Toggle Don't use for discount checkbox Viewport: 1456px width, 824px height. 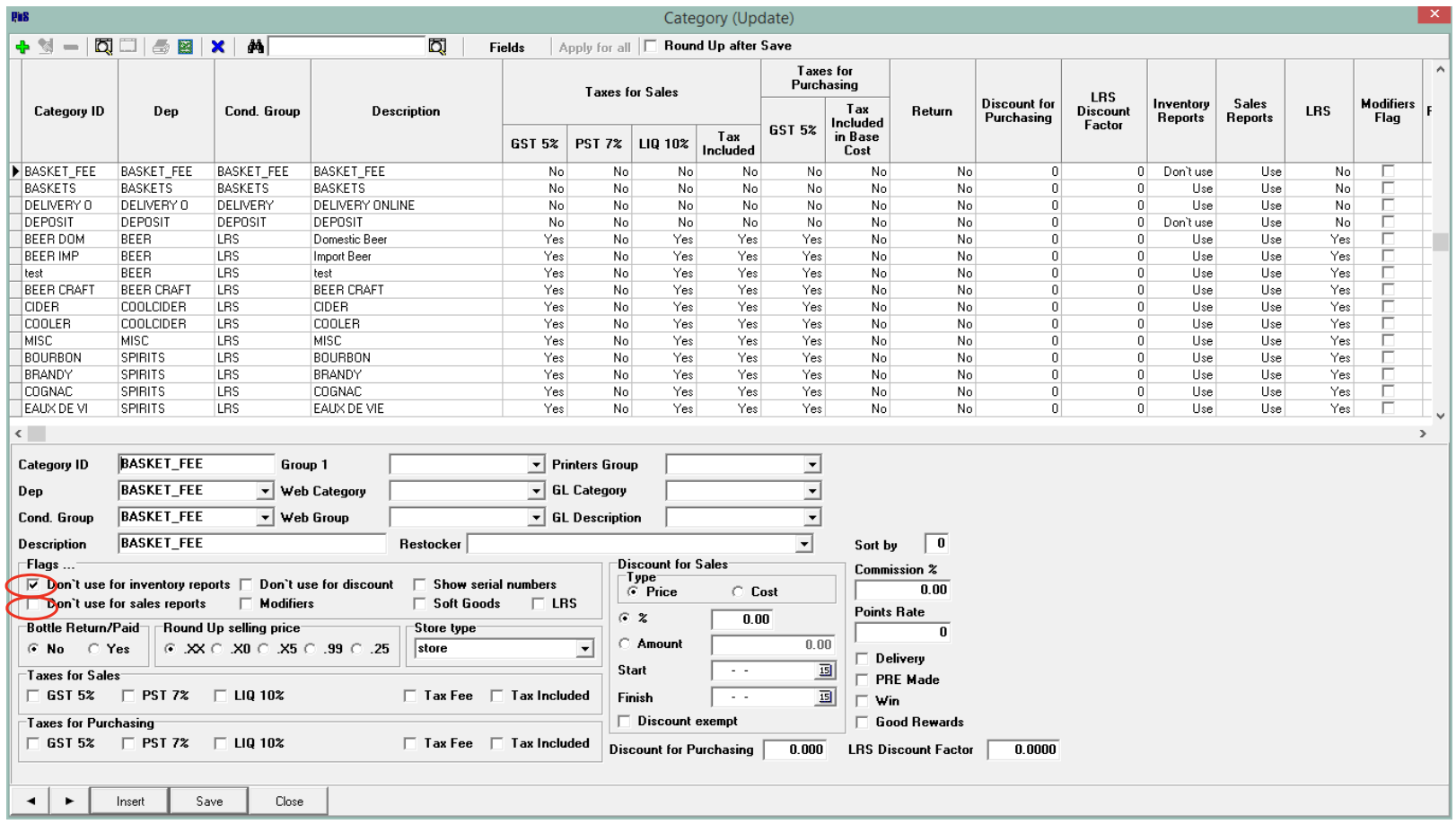[246, 584]
